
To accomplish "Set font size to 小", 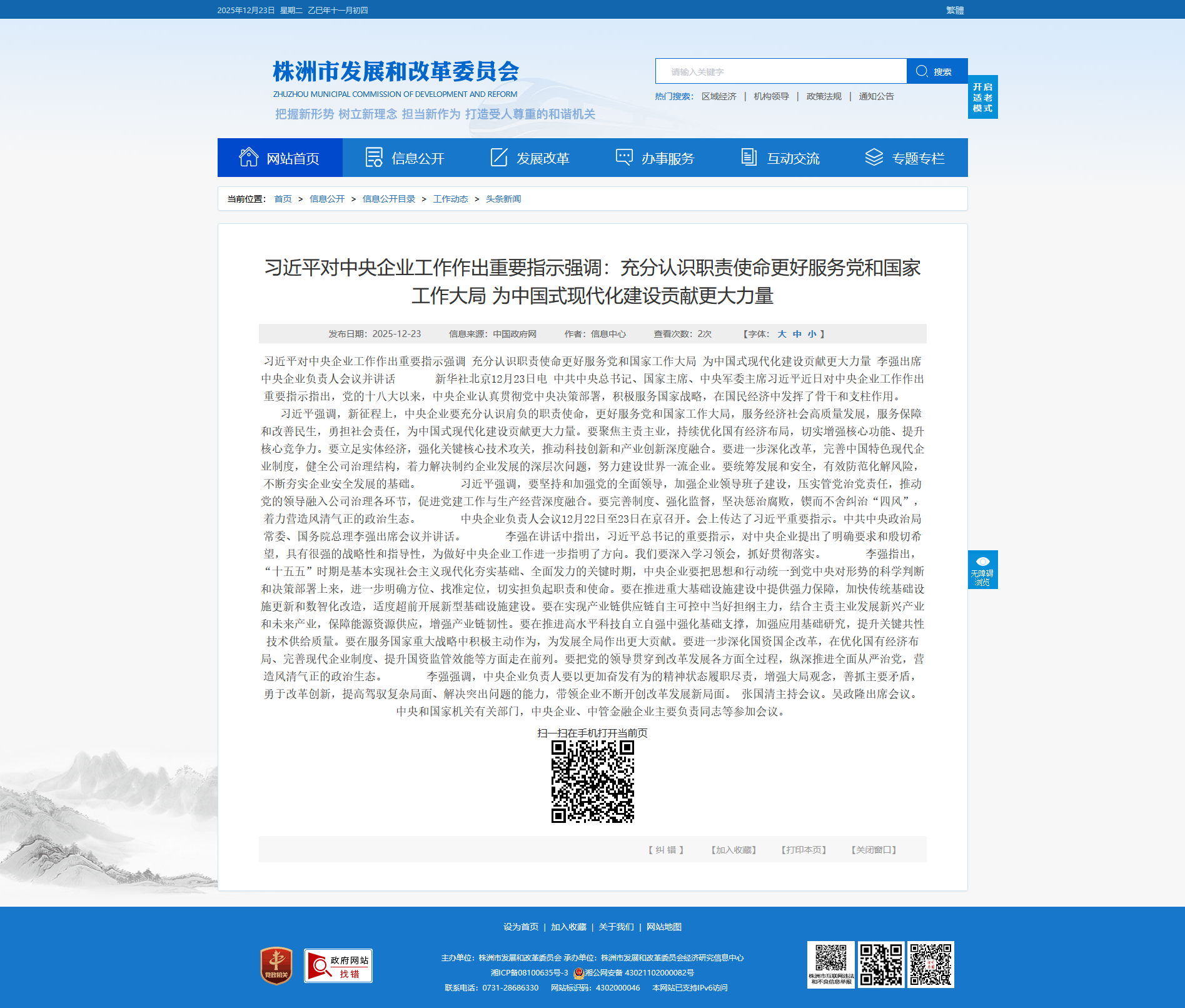I will 812,334.
